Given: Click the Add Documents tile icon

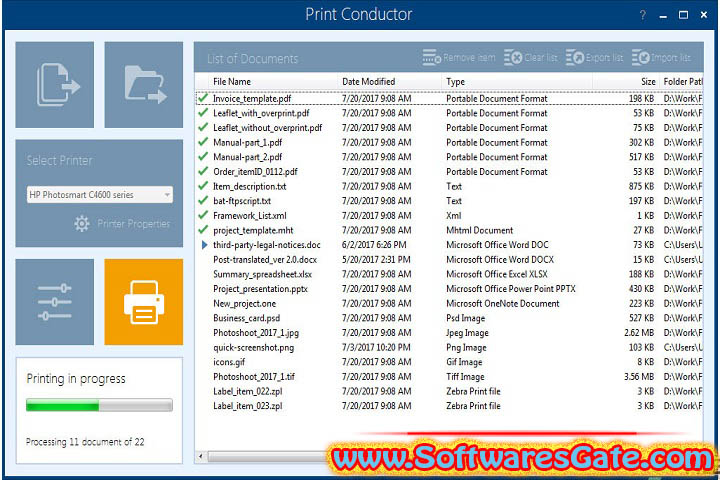Looking at the screenshot, I should [x=58, y=85].
